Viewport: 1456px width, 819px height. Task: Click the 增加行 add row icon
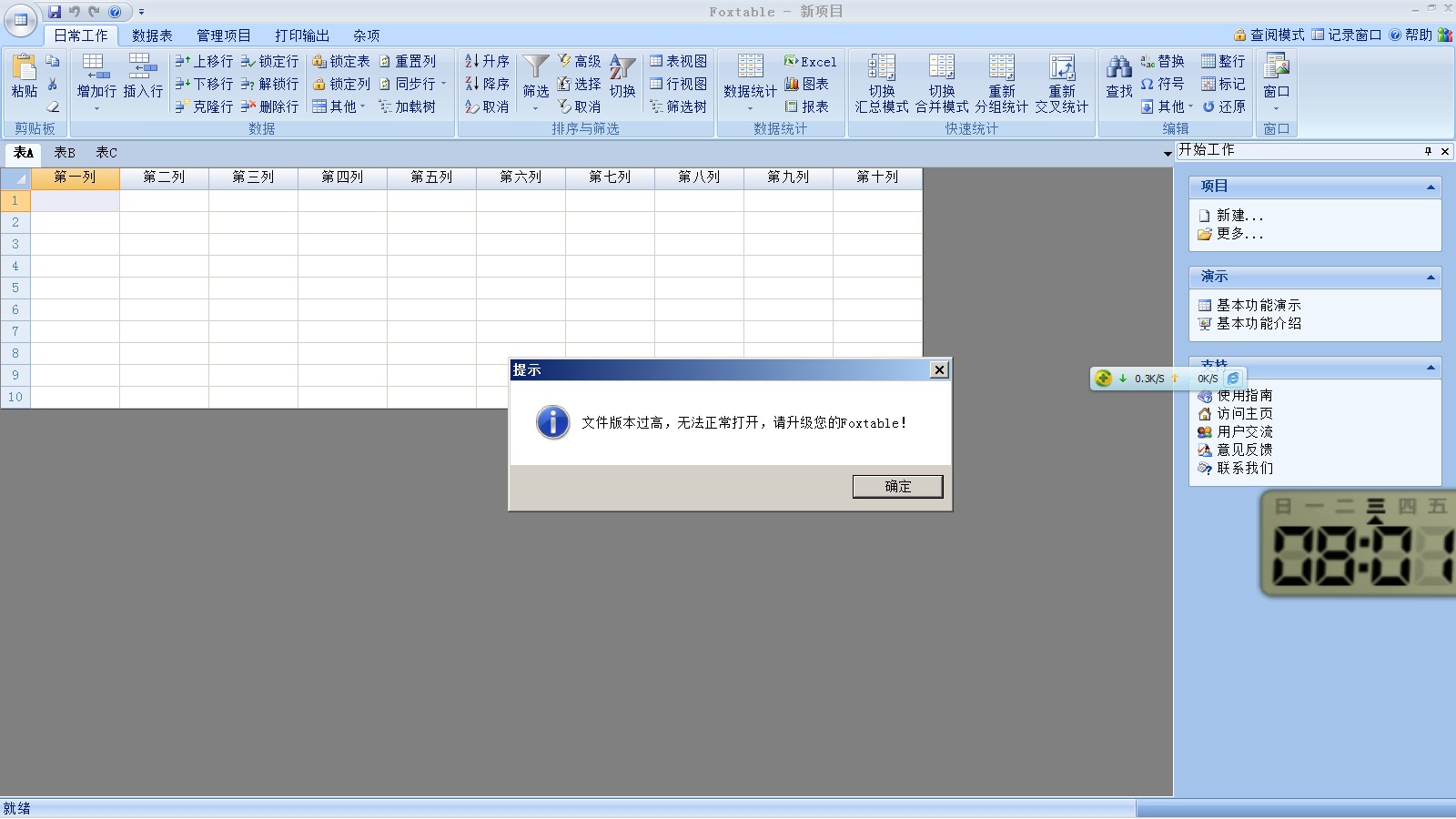[x=96, y=68]
